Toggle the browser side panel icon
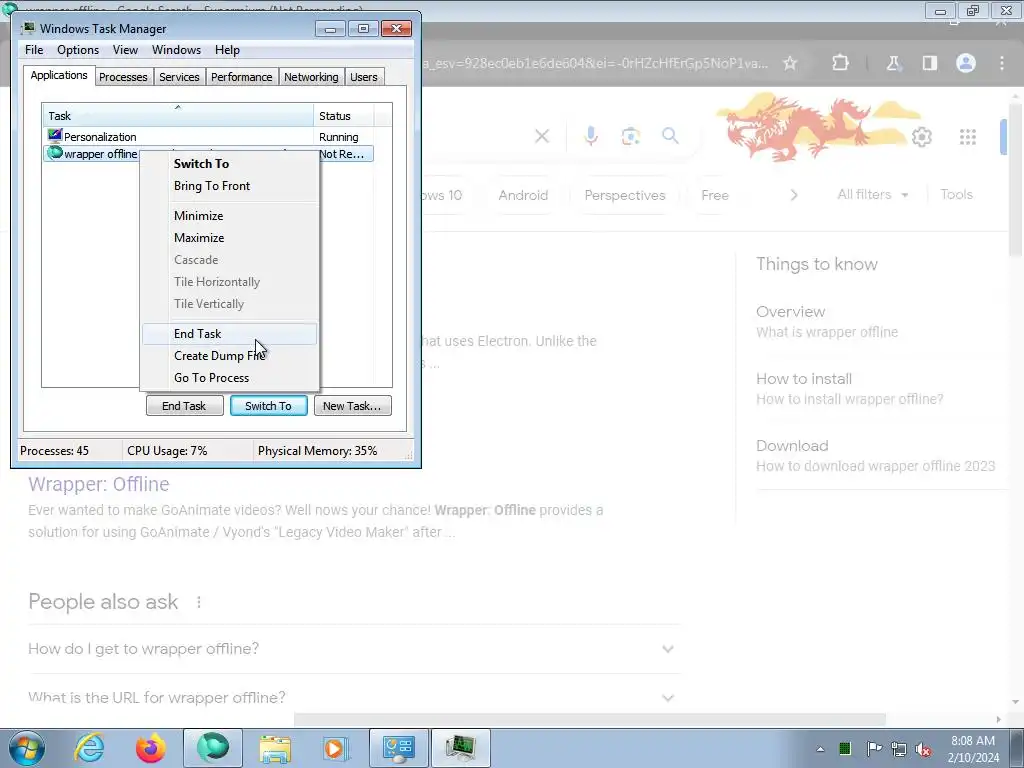 pyautogui.click(x=930, y=63)
